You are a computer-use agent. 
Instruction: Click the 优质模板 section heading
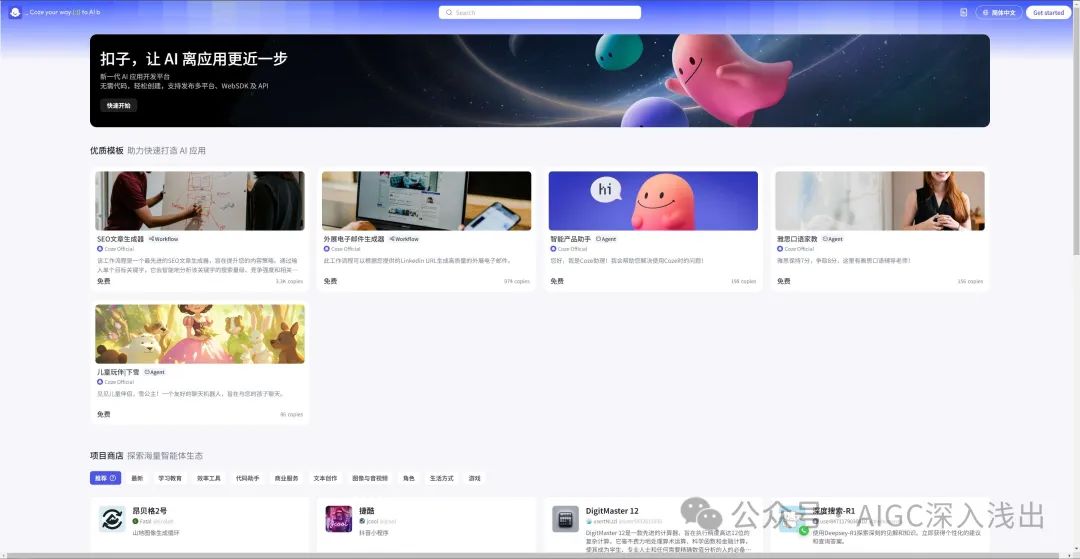tap(107, 150)
